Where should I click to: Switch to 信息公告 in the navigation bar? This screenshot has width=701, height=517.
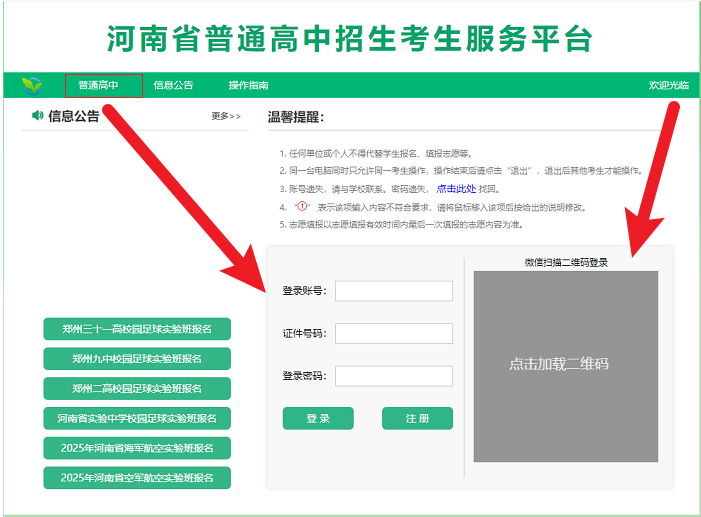[x=173, y=86]
